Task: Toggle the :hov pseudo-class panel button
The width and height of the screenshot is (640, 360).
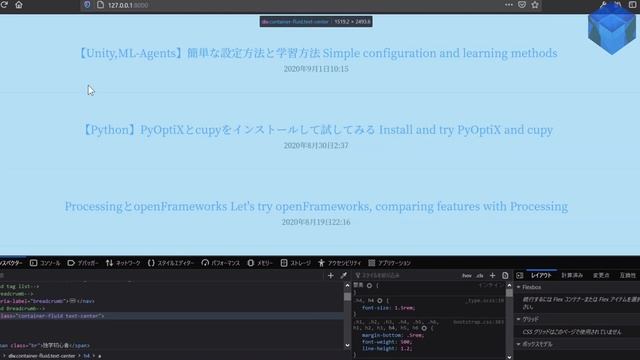Action: click(x=467, y=276)
